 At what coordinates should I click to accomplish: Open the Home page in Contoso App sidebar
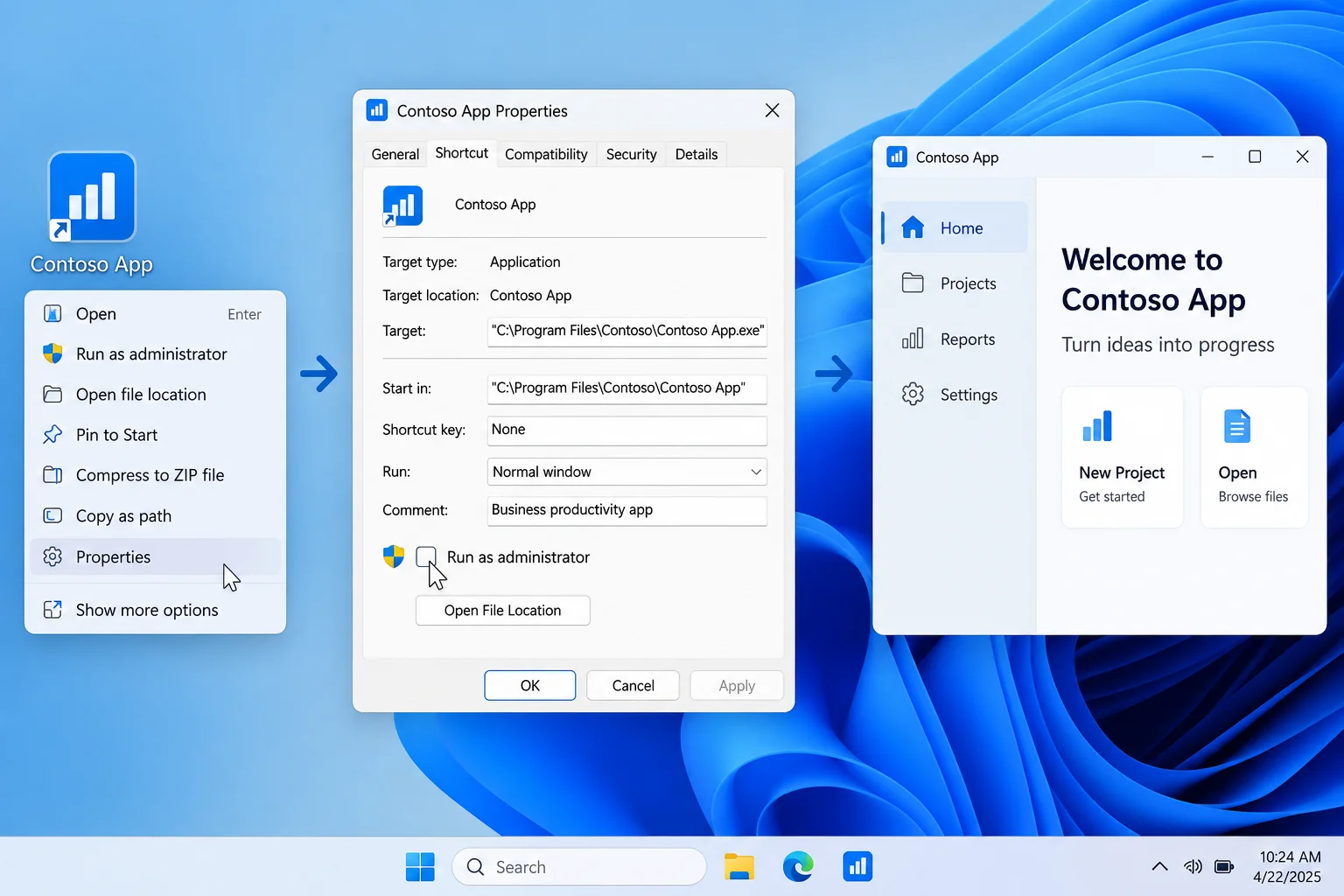[x=955, y=227]
